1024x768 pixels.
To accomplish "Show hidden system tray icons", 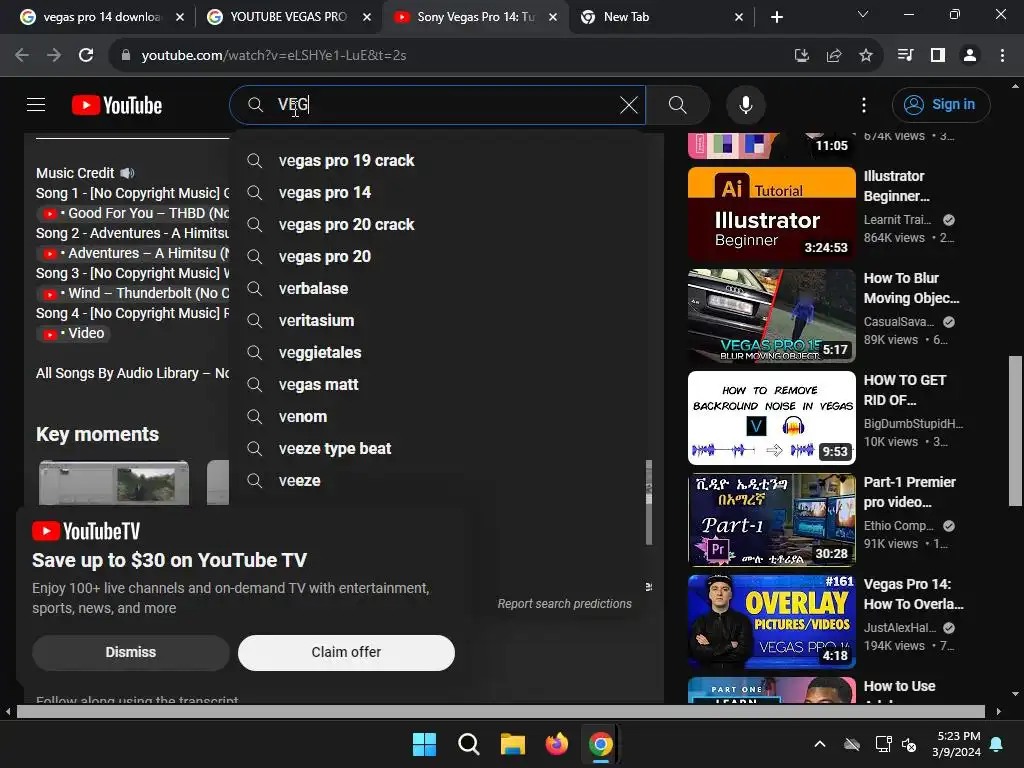I will coord(820,744).
